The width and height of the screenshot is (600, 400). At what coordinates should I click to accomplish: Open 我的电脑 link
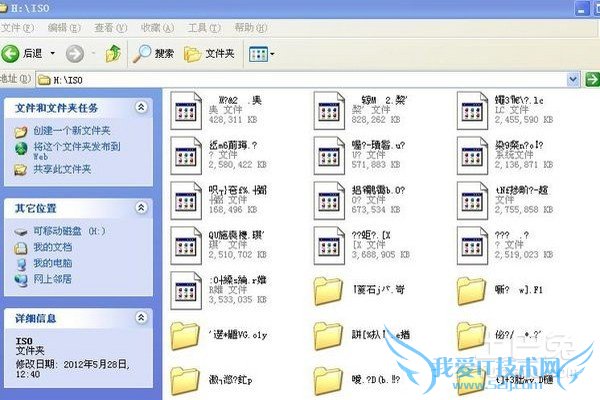coord(52,263)
